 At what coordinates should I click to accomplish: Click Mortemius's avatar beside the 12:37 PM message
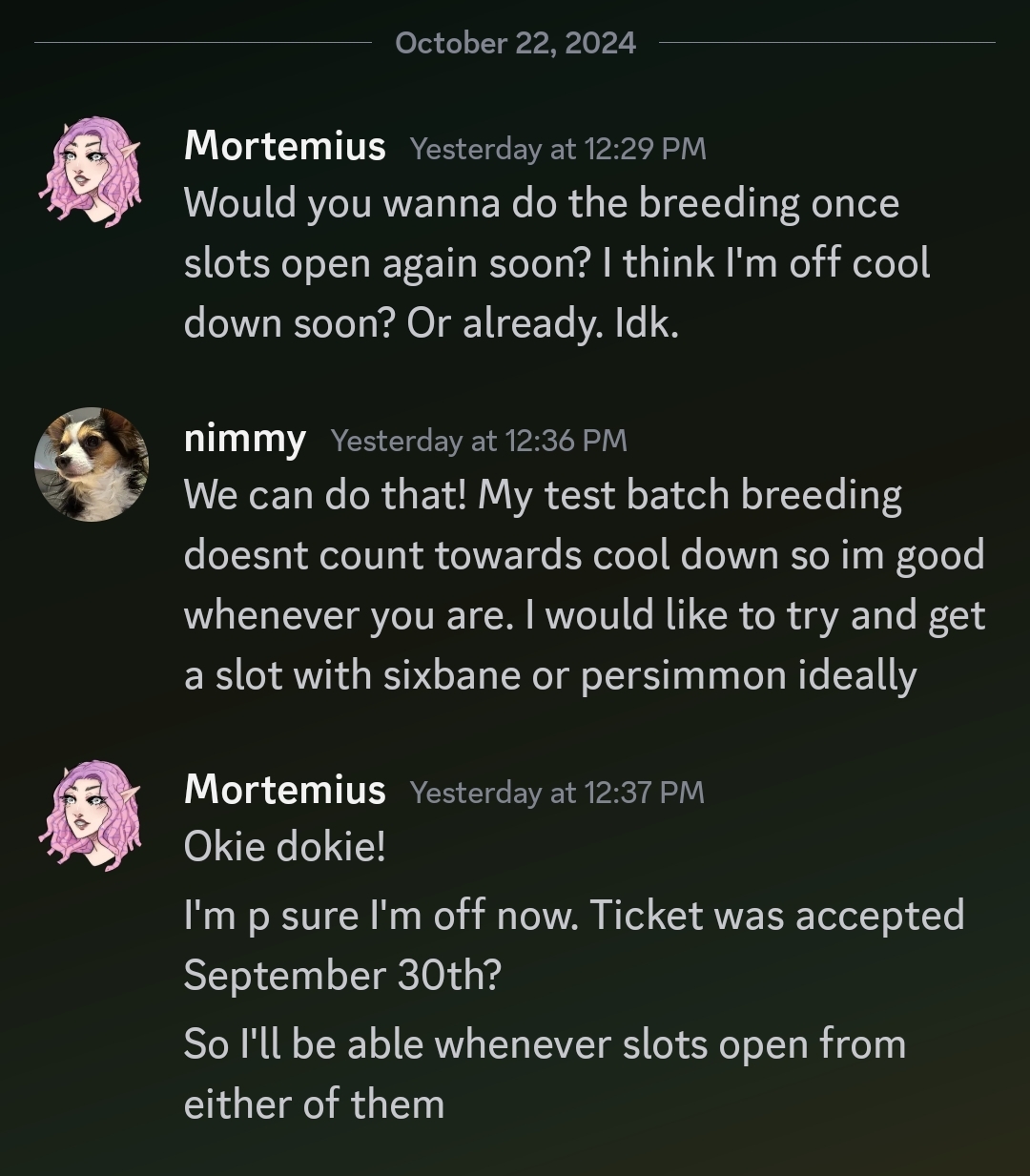(91, 815)
